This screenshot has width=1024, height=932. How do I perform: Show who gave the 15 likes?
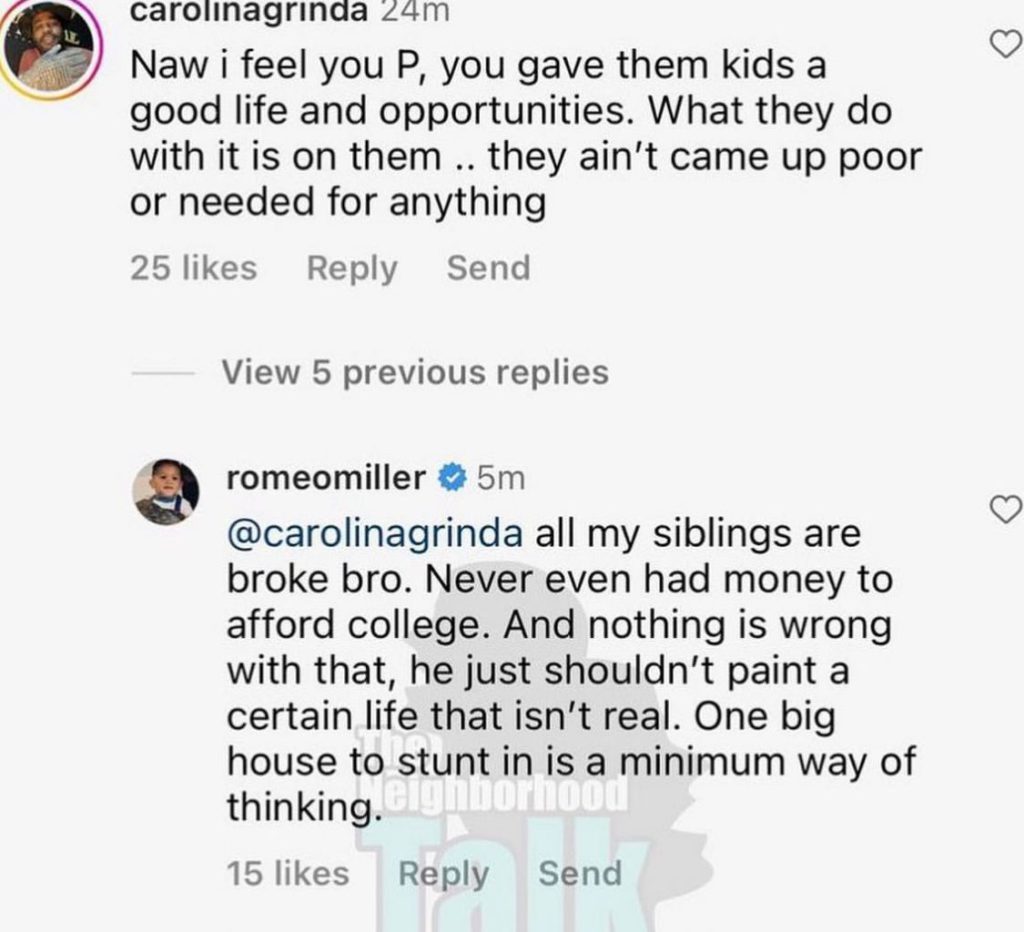coord(288,873)
